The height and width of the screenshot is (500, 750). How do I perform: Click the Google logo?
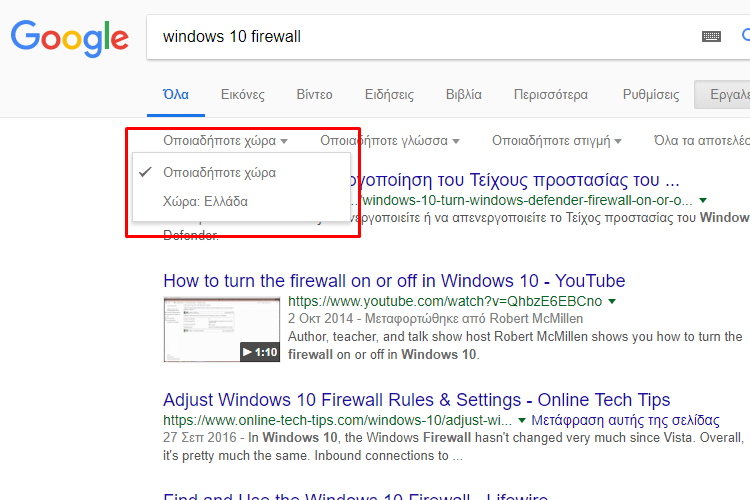(70, 38)
